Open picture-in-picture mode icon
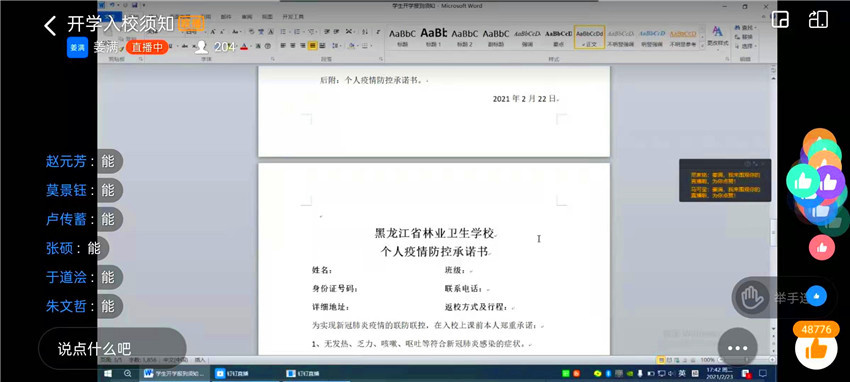Viewport: 850px width, 382px height. pyautogui.click(x=780, y=20)
